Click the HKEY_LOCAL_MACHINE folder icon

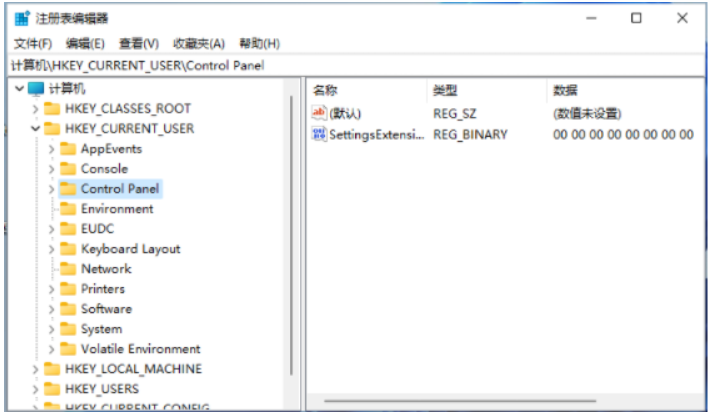(x=52, y=368)
